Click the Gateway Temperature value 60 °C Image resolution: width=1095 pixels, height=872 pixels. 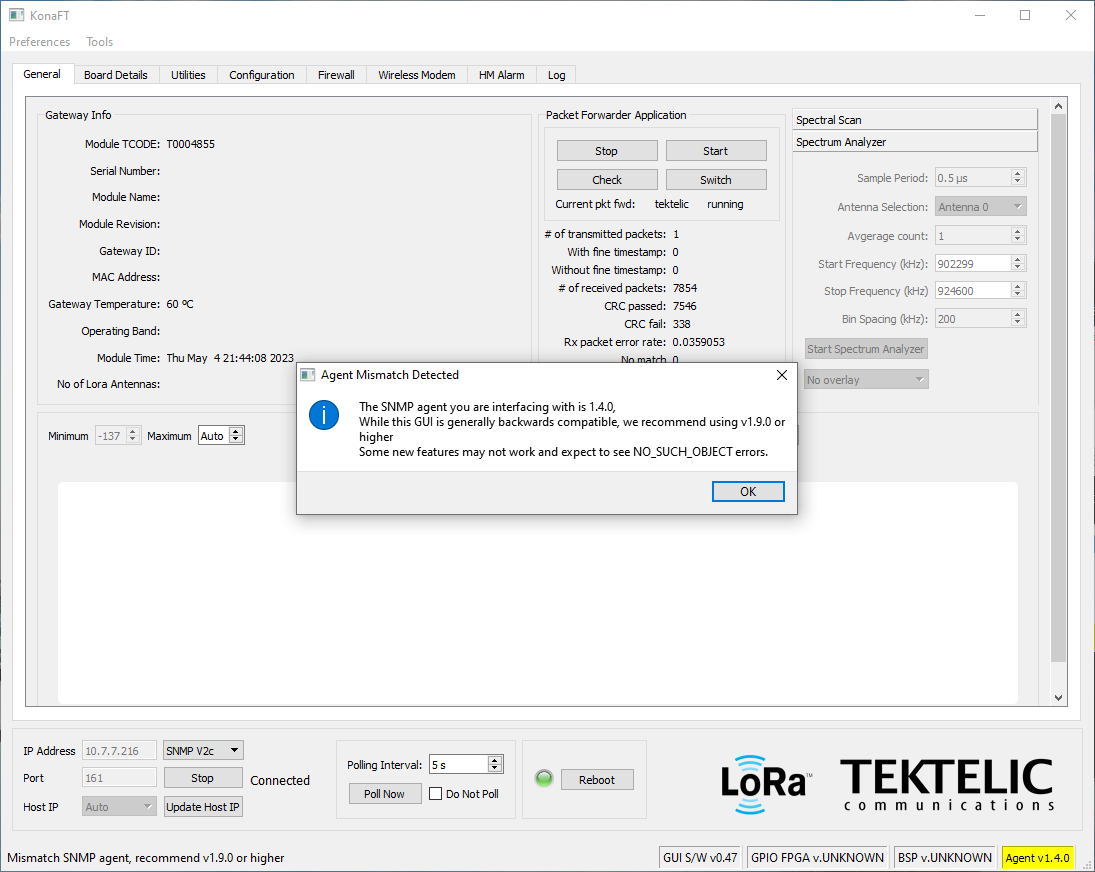[180, 304]
